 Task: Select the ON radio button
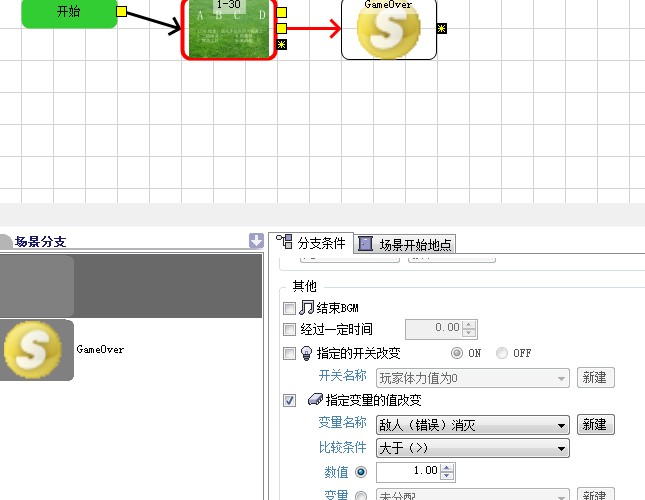tap(457, 353)
